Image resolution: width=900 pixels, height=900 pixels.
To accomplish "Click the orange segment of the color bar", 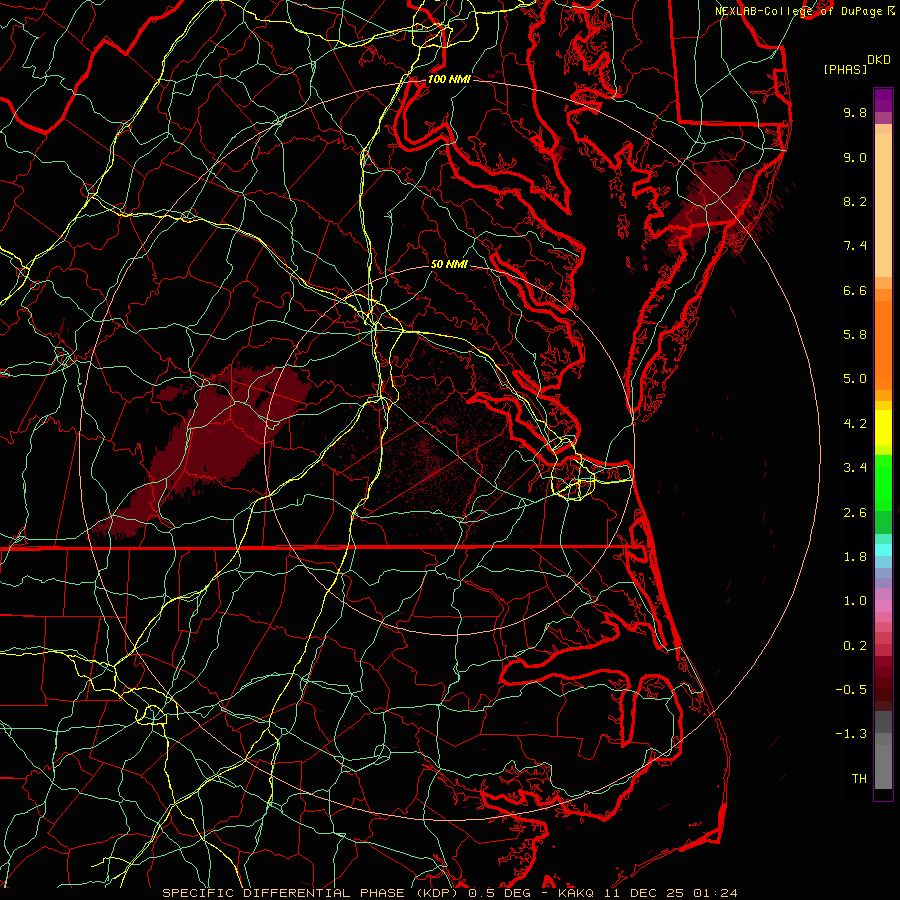I will tap(883, 345).
